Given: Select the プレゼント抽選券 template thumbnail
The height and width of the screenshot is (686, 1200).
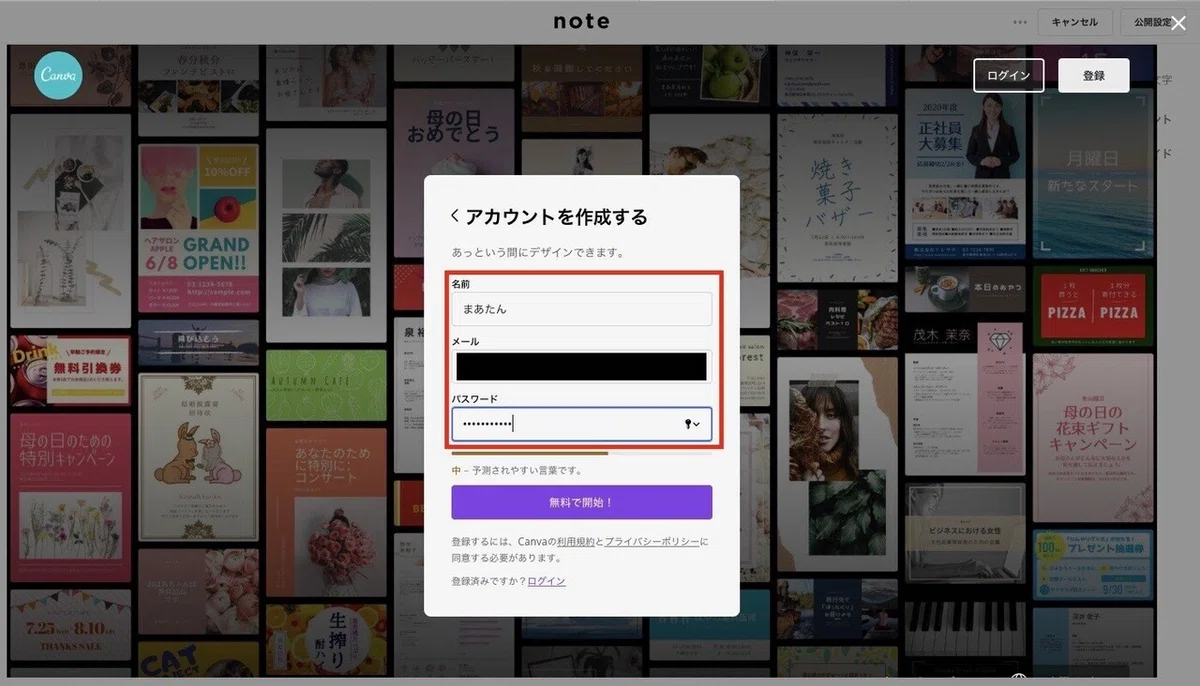Looking at the screenshot, I should pos(1092,564).
